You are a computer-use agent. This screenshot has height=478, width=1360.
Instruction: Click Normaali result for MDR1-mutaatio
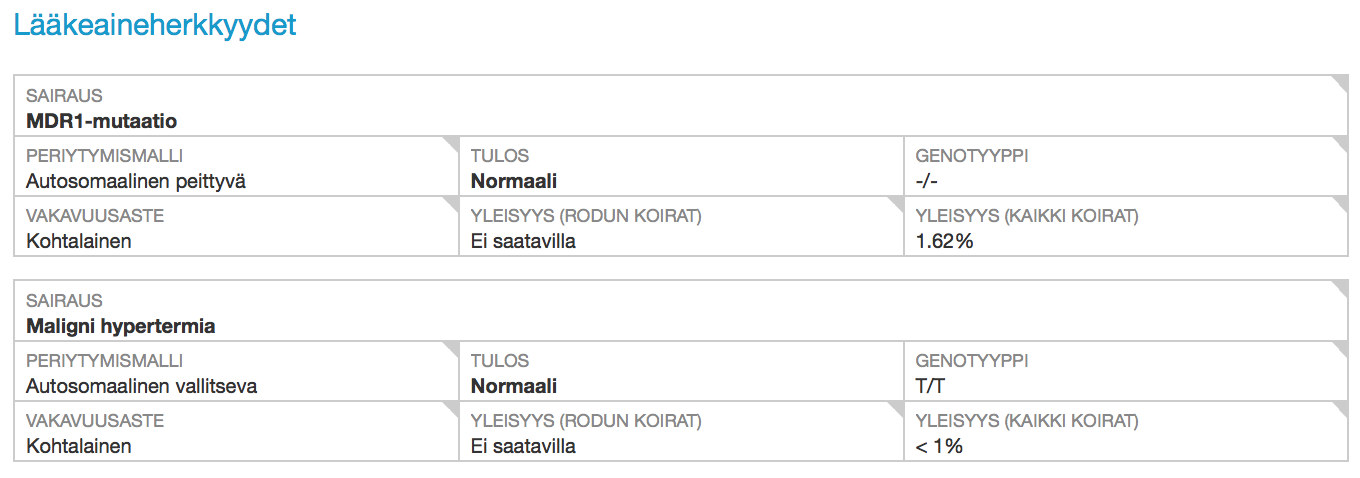[x=514, y=181]
